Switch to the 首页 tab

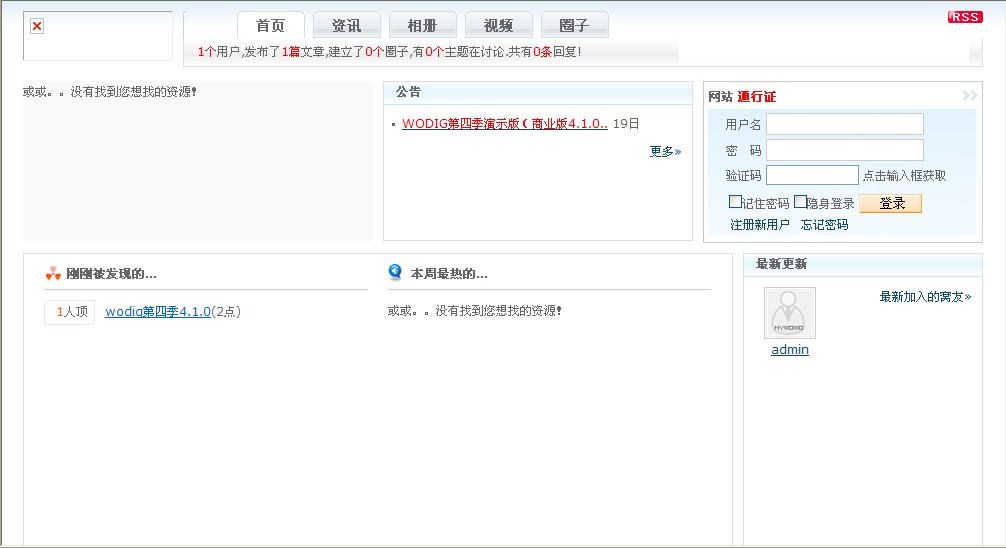click(x=271, y=26)
